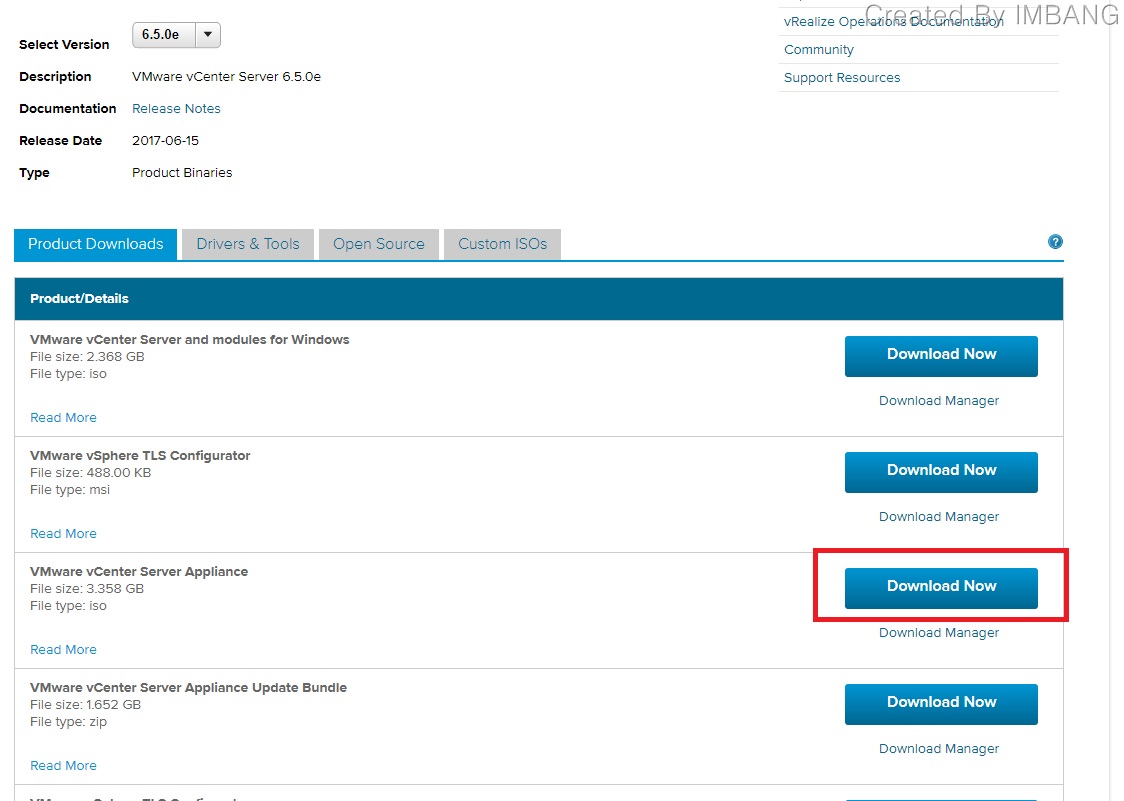Open Support Resources
1124x801 pixels.
pyautogui.click(x=841, y=77)
